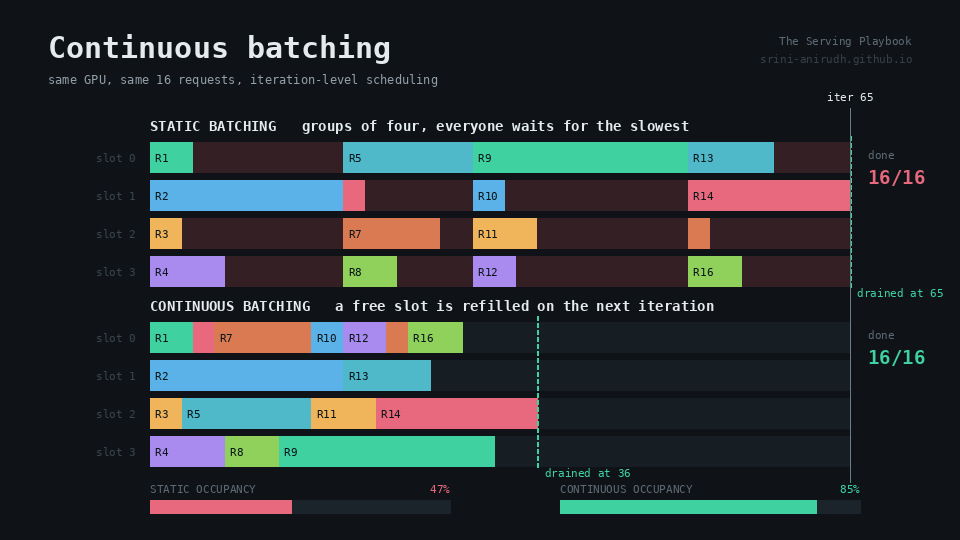The image size is (960, 540).
Task: Choose R4 block in continuous batching
Action: point(187,451)
